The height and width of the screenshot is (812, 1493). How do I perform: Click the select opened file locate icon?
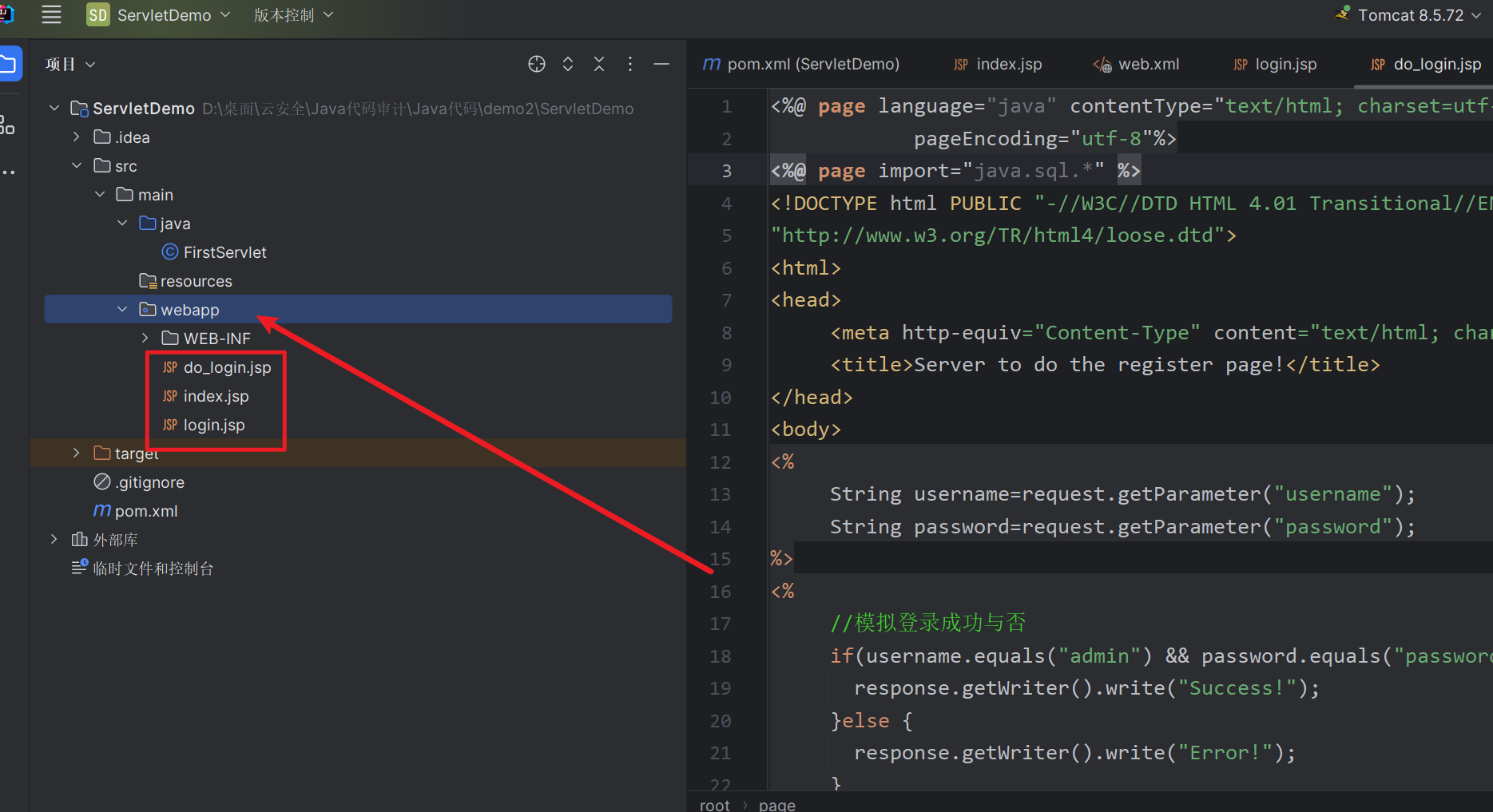[537, 64]
